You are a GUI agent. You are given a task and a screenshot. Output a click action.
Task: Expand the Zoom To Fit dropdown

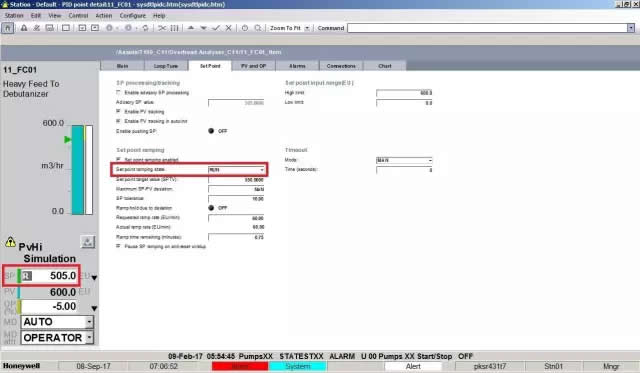[x=307, y=28]
